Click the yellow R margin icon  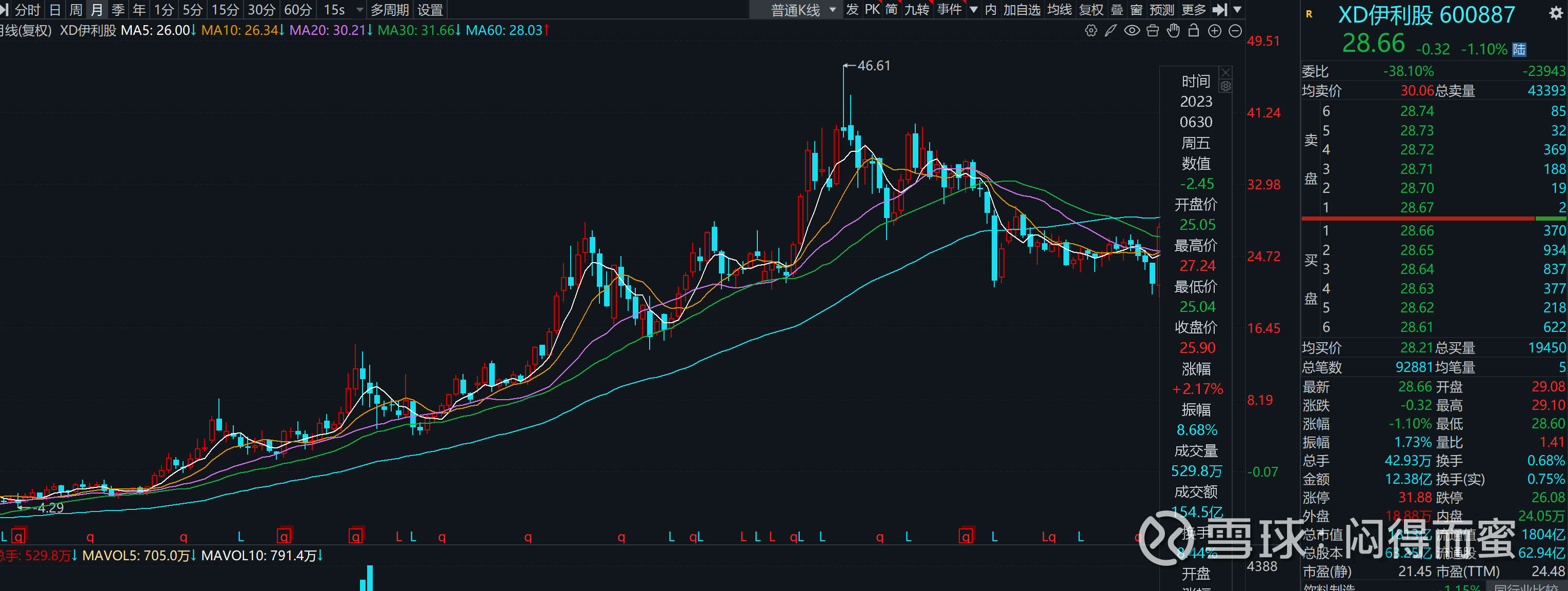coord(1309,13)
